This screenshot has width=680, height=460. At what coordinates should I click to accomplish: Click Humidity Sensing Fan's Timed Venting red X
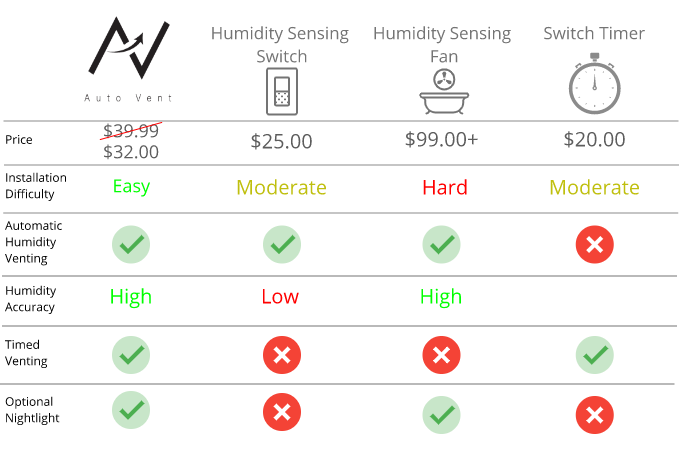pyautogui.click(x=441, y=354)
